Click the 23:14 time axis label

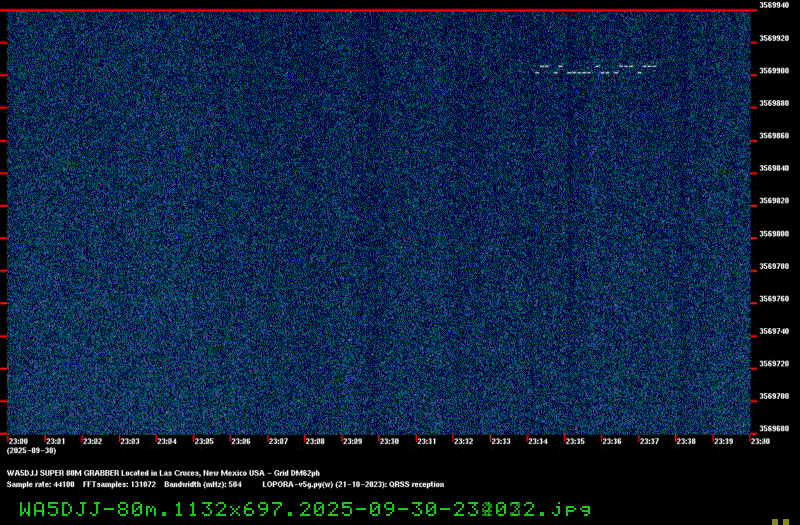click(x=538, y=441)
